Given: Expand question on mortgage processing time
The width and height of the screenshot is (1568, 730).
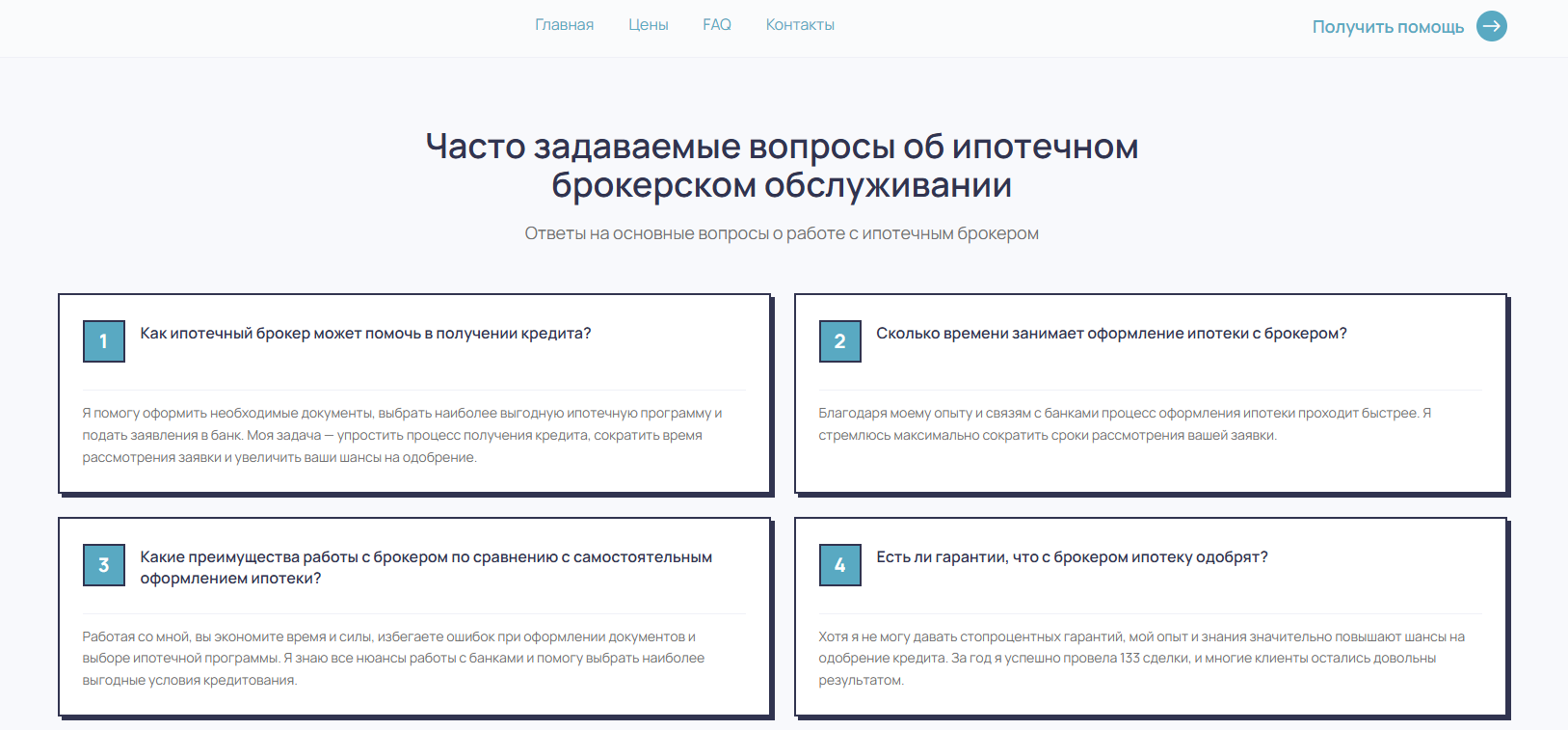Looking at the screenshot, I should click(1110, 334).
